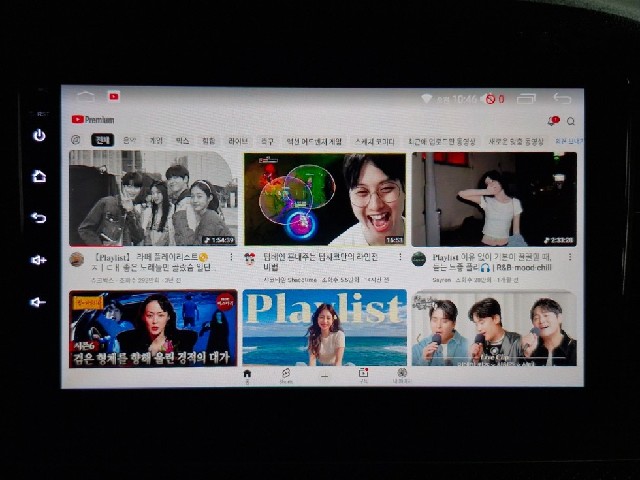Select the '액션 어드벤처 게임' chip
640x480 pixels.
coord(314,142)
